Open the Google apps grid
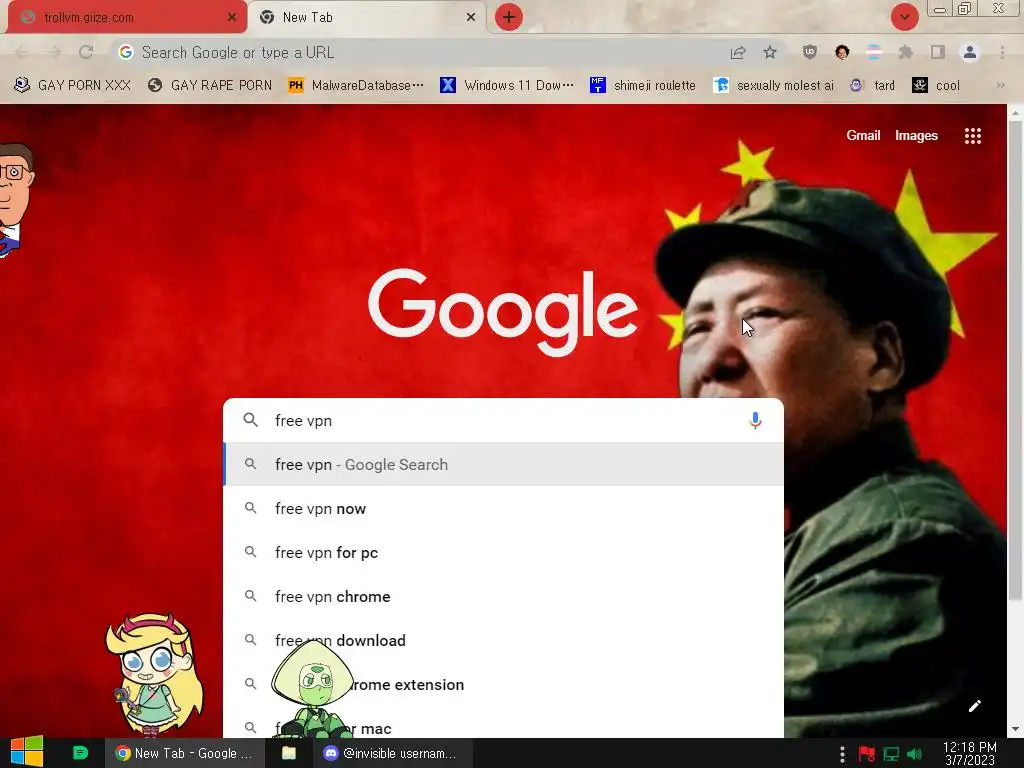Screen dimensions: 1024x768 [x=973, y=136]
